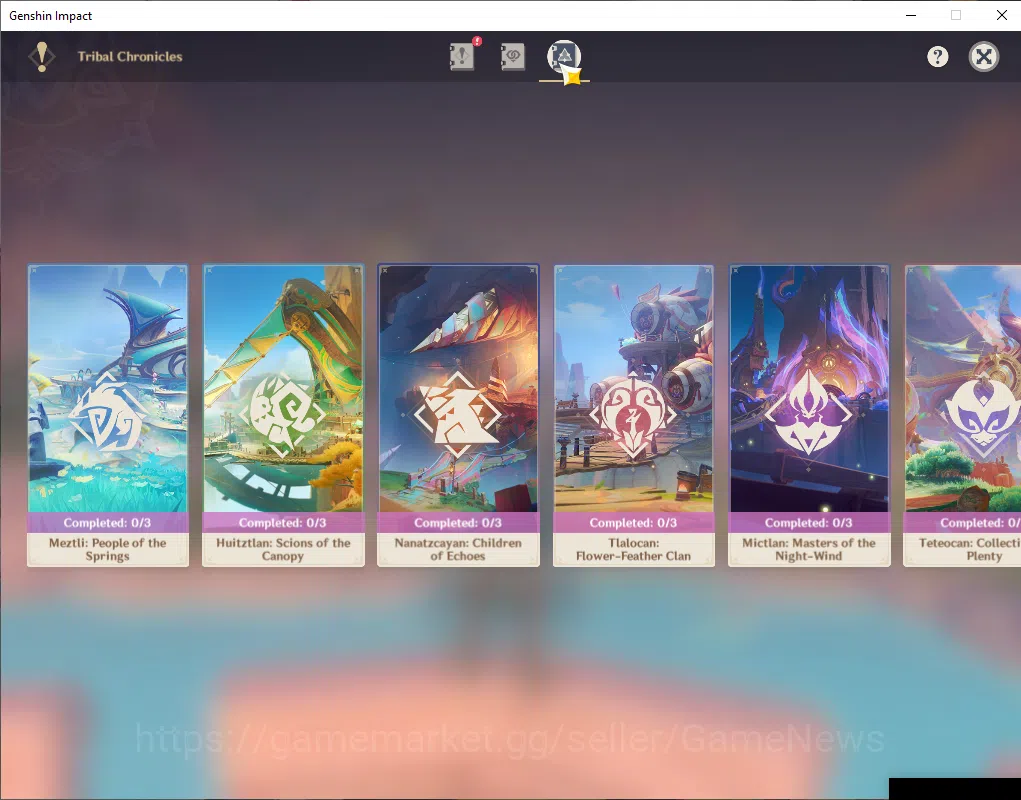Close the Genshin Impact window

click(x=1001, y=15)
